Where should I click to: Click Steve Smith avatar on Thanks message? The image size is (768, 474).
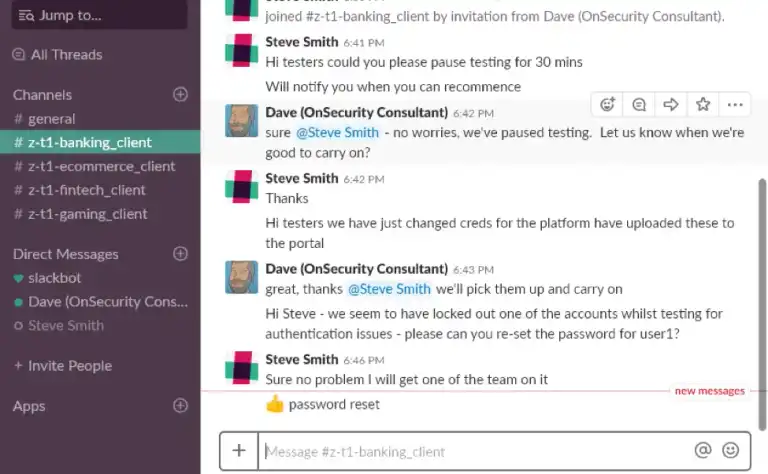[241, 187]
